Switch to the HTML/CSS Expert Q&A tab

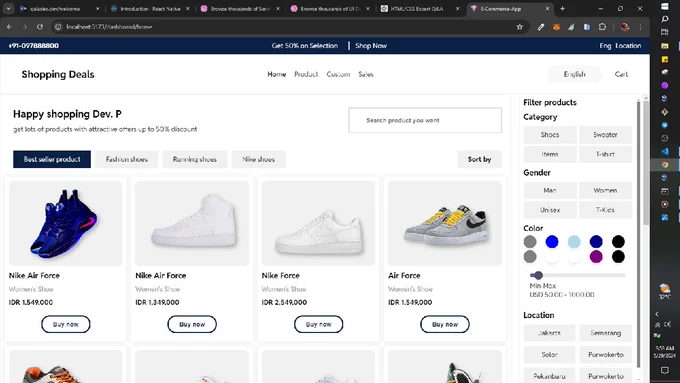tap(417, 9)
